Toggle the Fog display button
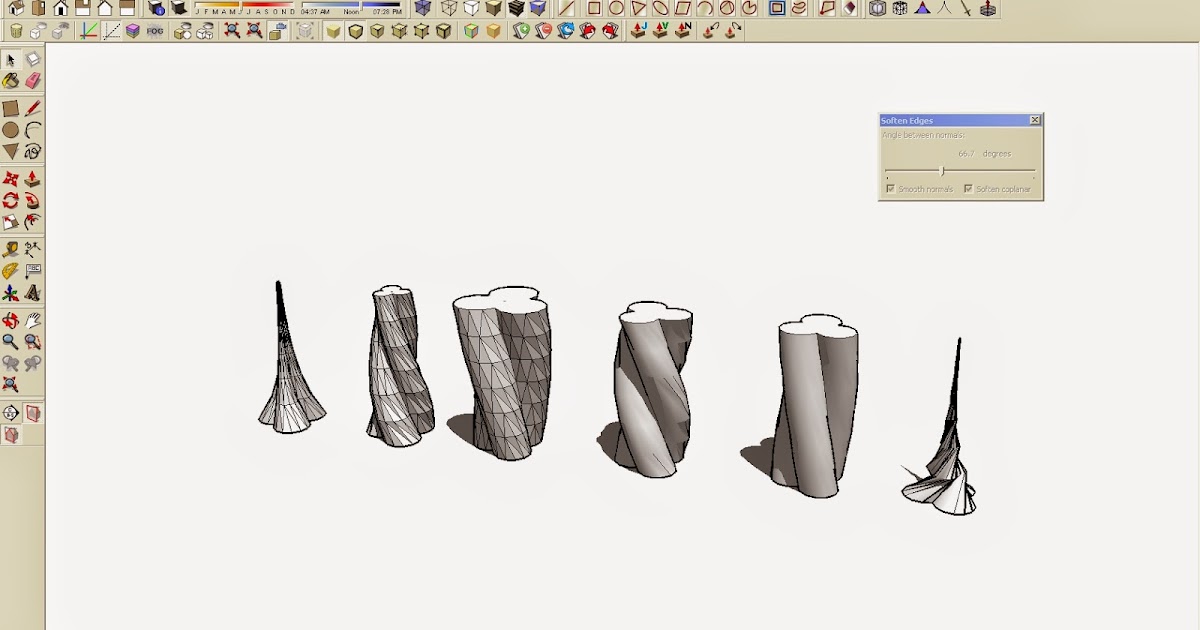 click(x=155, y=31)
